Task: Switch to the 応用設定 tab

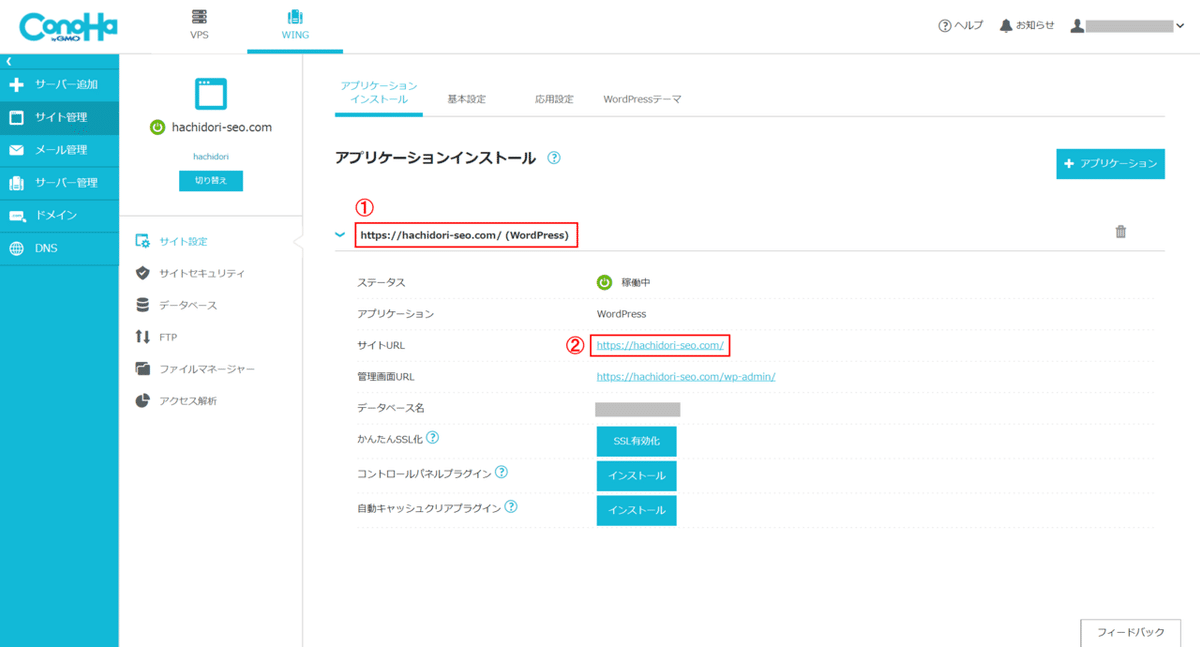Action: coord(554,100)
